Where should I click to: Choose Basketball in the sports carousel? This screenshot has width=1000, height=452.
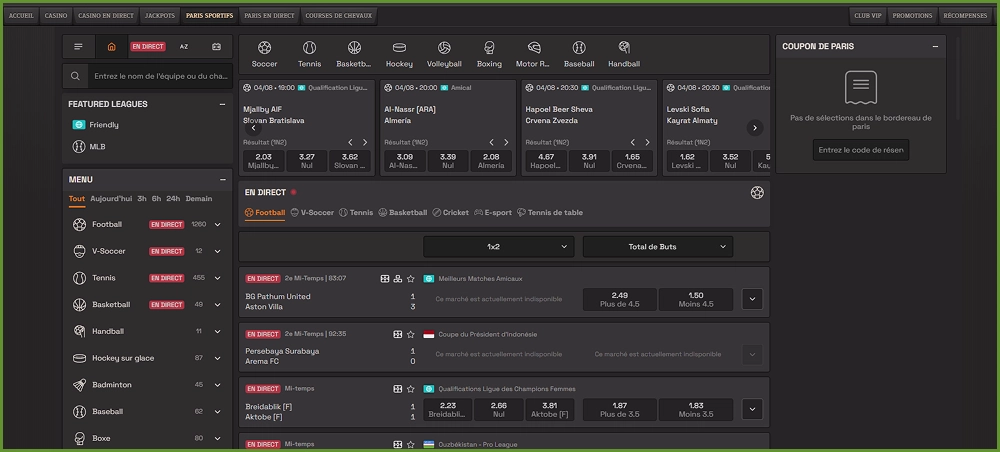tap(354, 54)
